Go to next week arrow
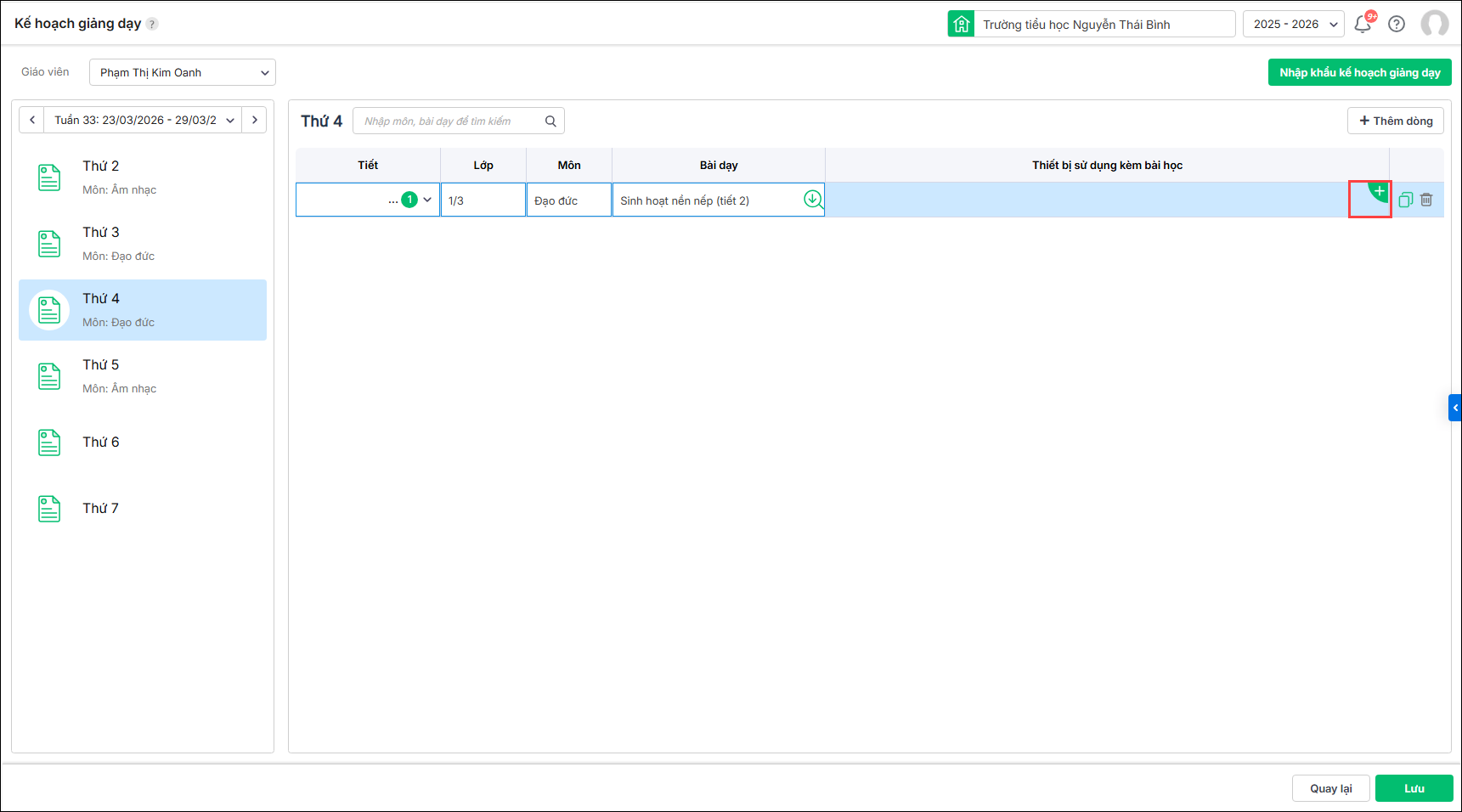The height and width of the screenshot is (812, 1462). point(254,120)
